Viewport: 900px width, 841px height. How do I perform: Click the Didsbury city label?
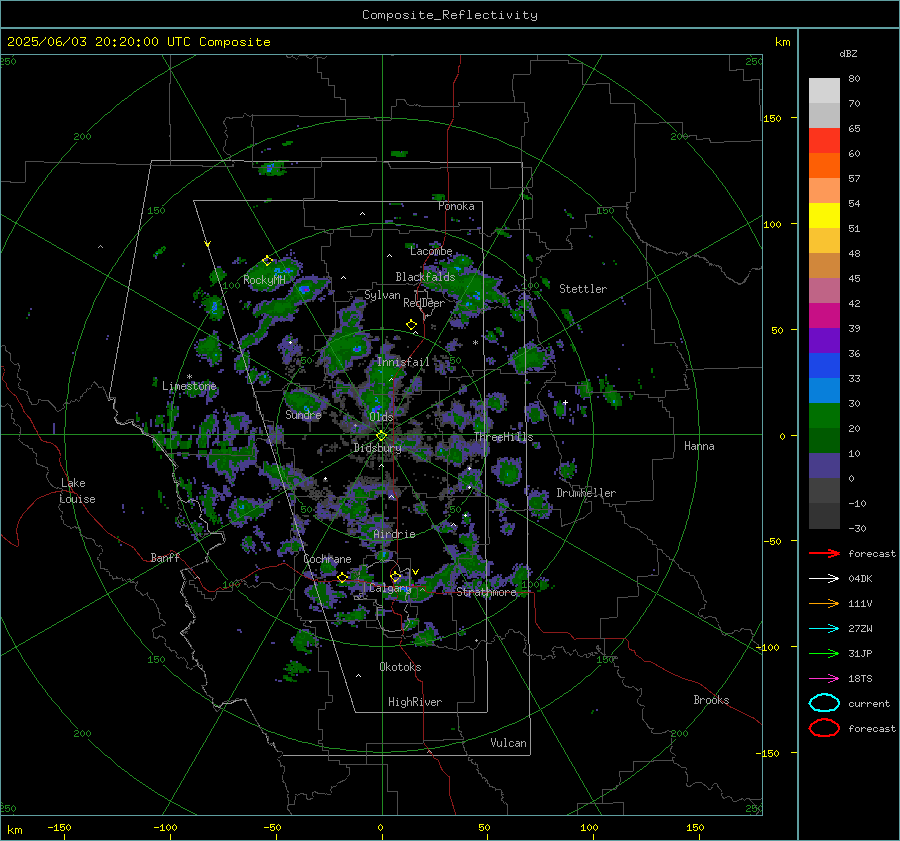[377, 448]
